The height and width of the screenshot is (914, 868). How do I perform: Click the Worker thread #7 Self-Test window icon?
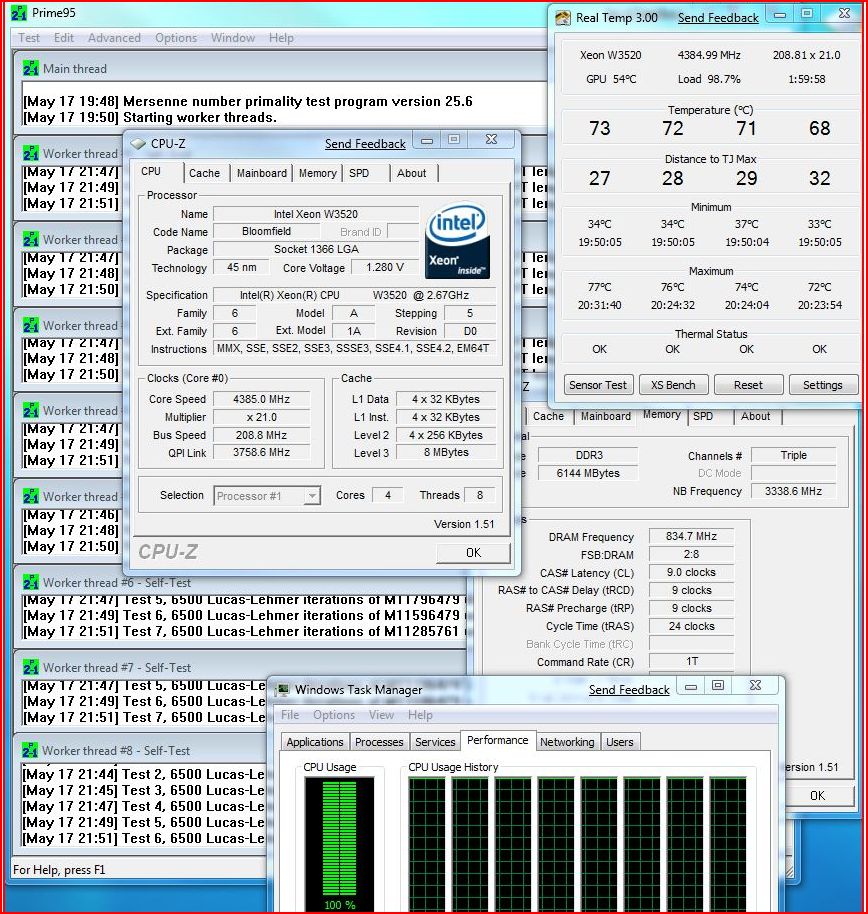pos(31,667)
